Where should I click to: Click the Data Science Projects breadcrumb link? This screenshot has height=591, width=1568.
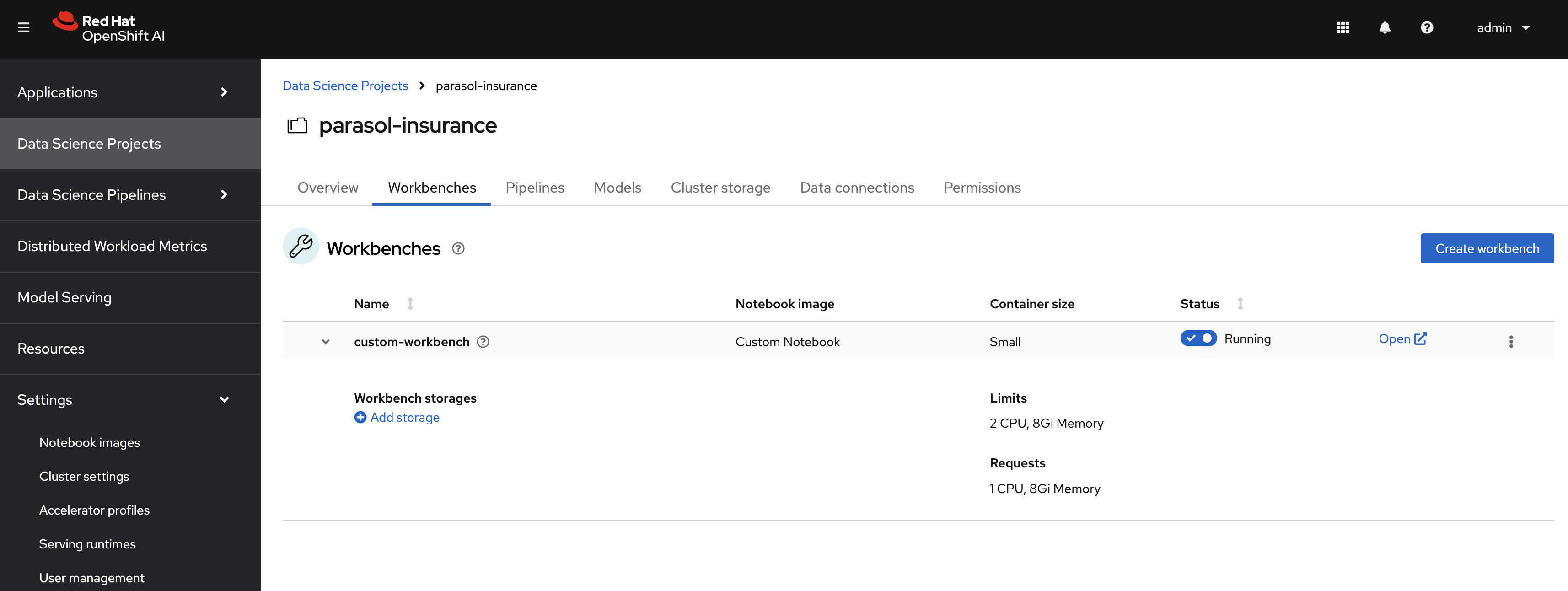pos(345,85)
